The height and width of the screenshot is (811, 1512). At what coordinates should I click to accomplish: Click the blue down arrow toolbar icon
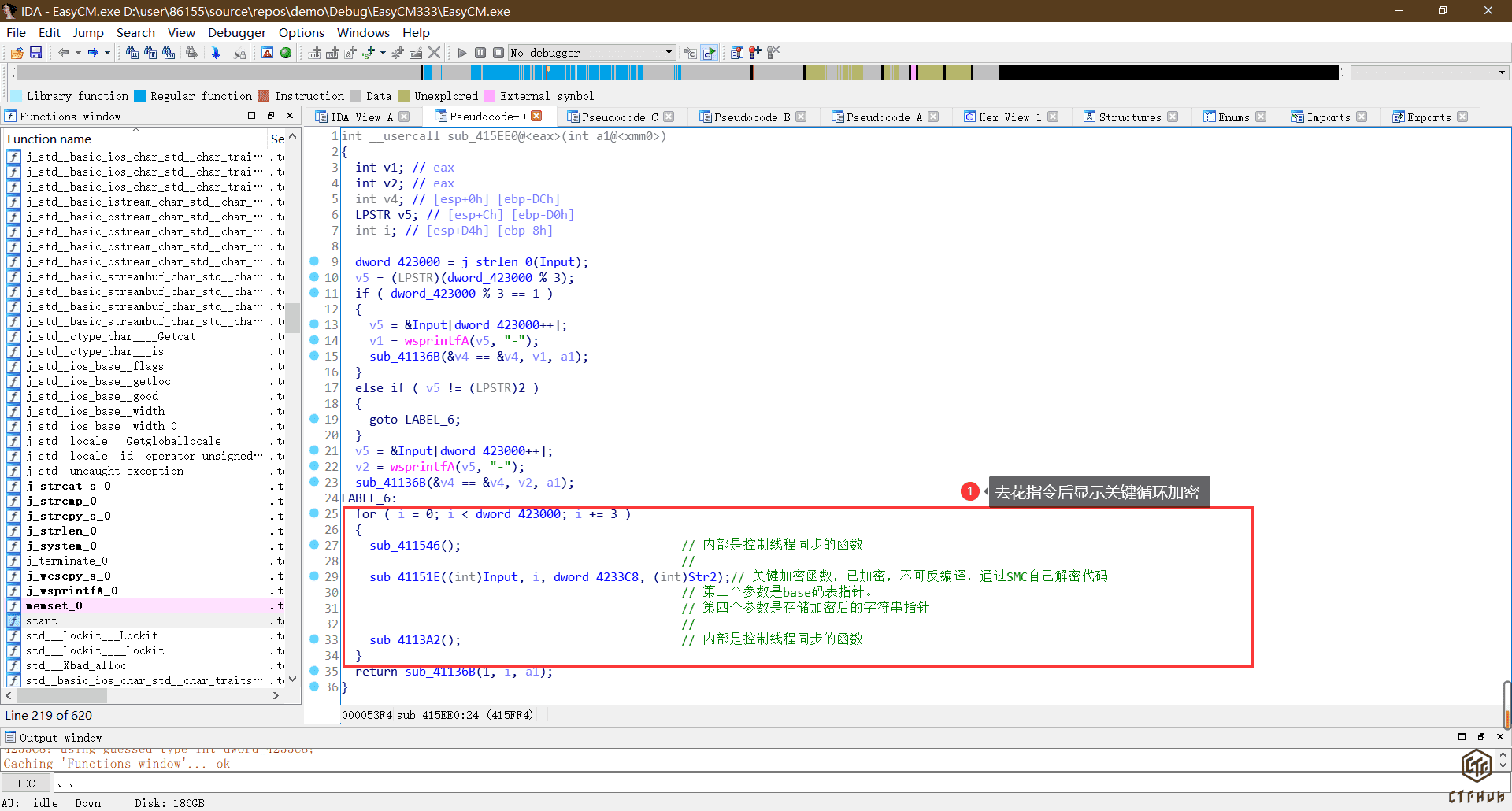coord(216,53)
